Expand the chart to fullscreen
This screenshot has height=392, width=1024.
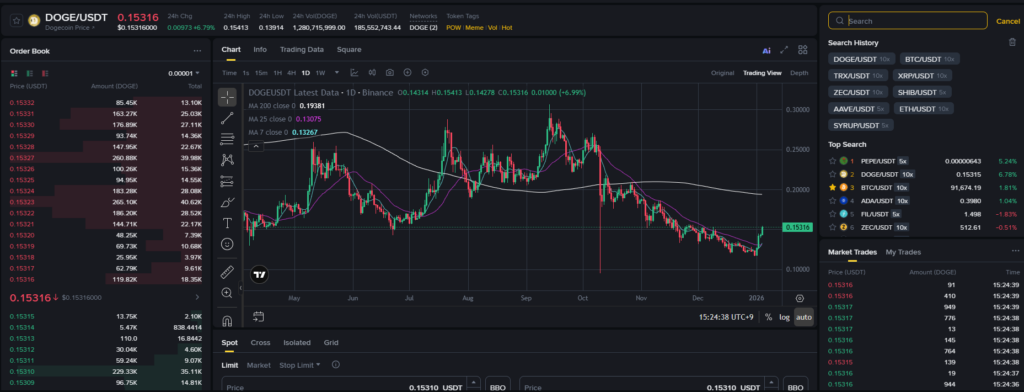[x=785, y=50]
